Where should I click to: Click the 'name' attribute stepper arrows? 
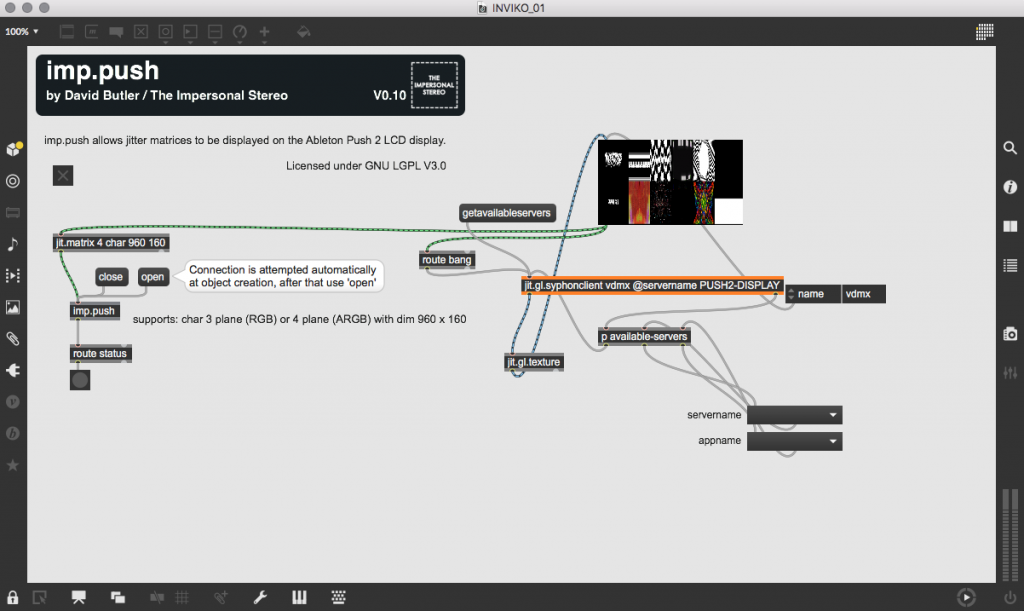tap(792, 294)
